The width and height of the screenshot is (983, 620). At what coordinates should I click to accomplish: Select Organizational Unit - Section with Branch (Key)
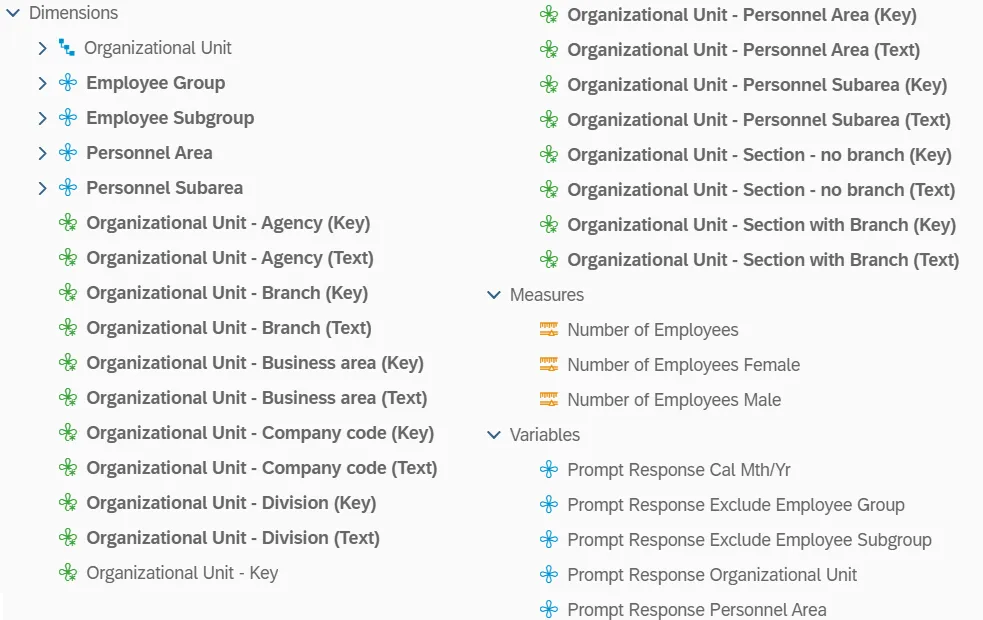761,225
